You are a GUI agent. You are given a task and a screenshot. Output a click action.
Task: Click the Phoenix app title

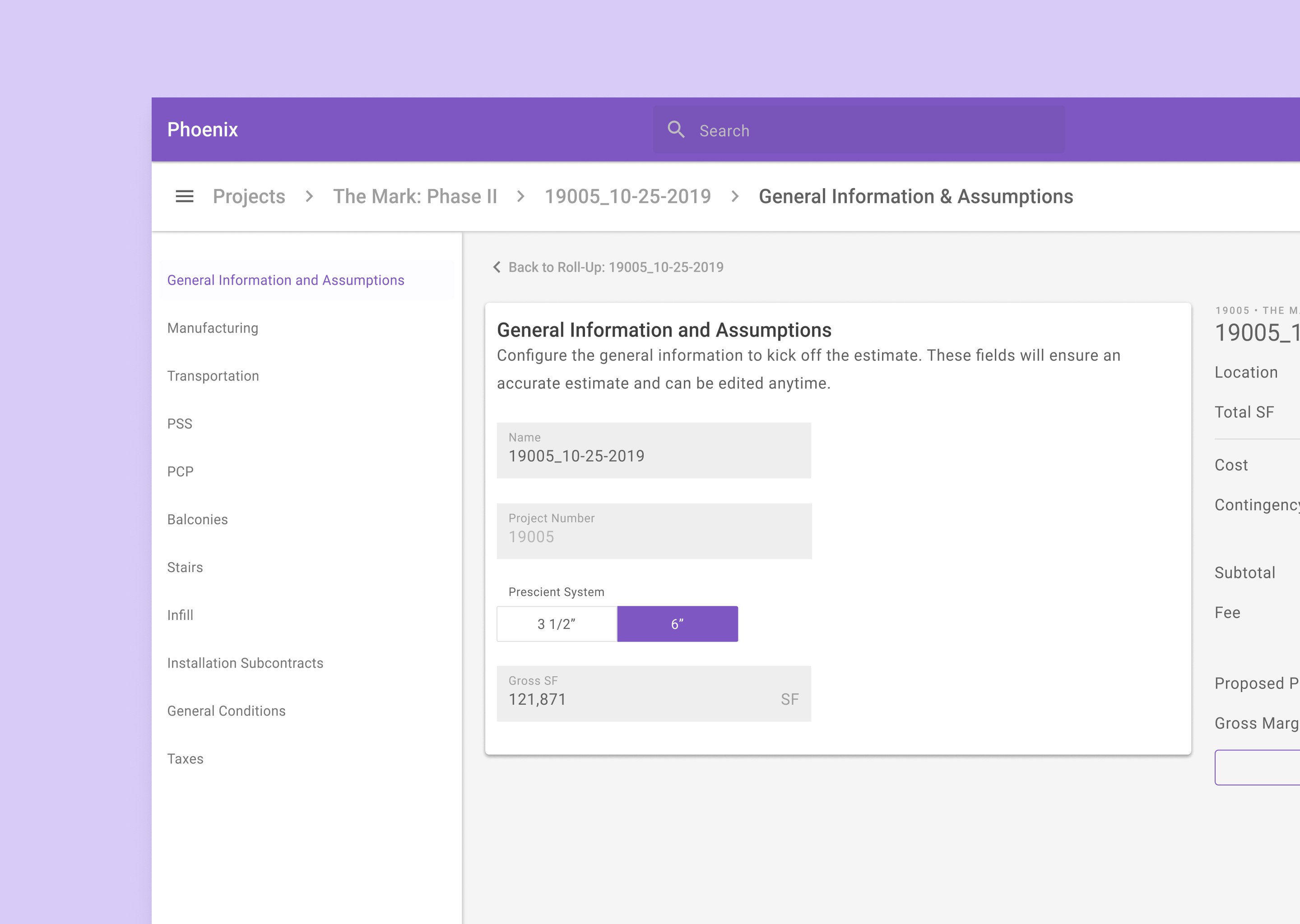[x=203, y=130]
